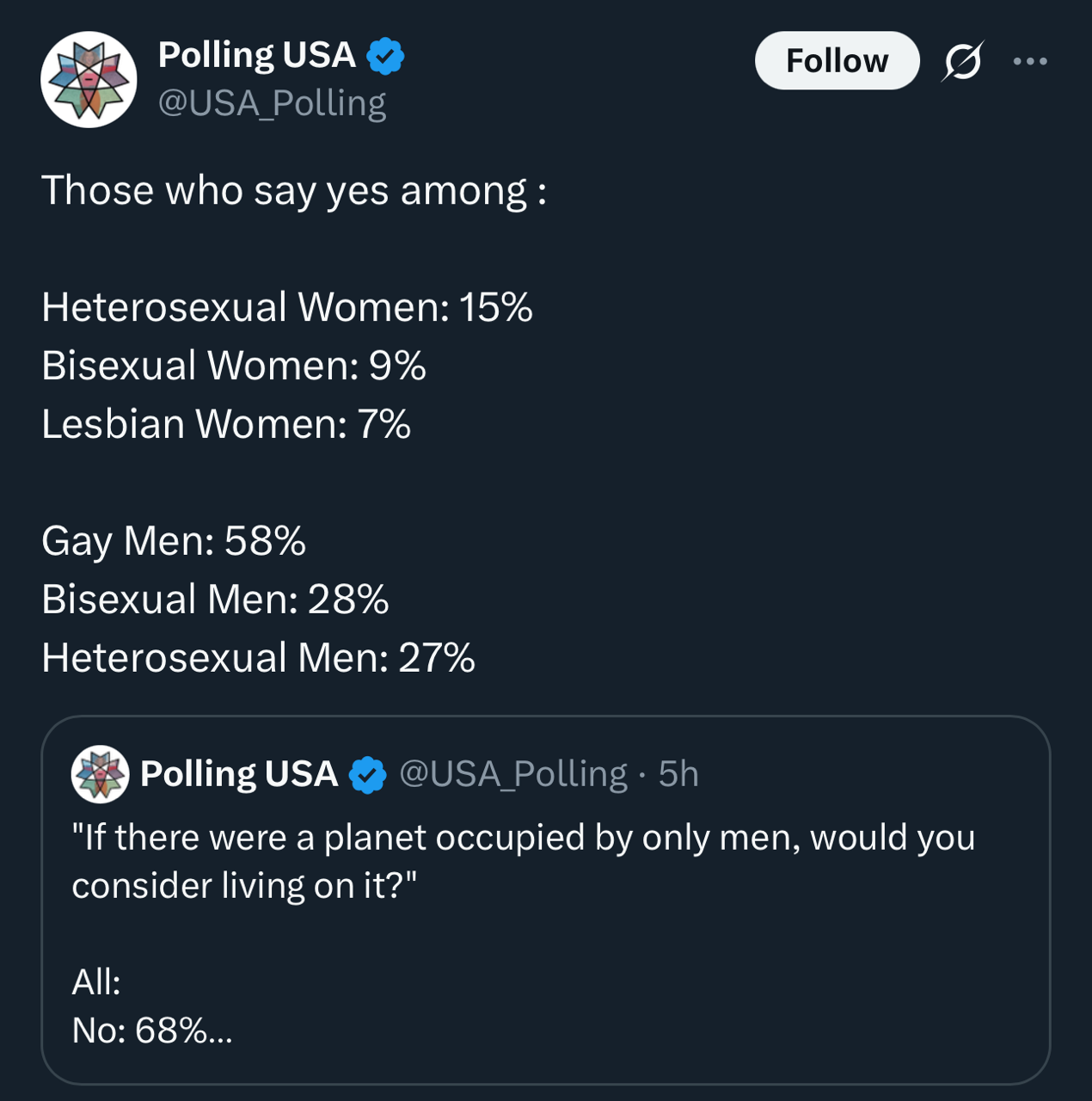This screenshot has height=1101, width=1092.
Task: Open the three-dot more options menu
Action: point(1030,61)
